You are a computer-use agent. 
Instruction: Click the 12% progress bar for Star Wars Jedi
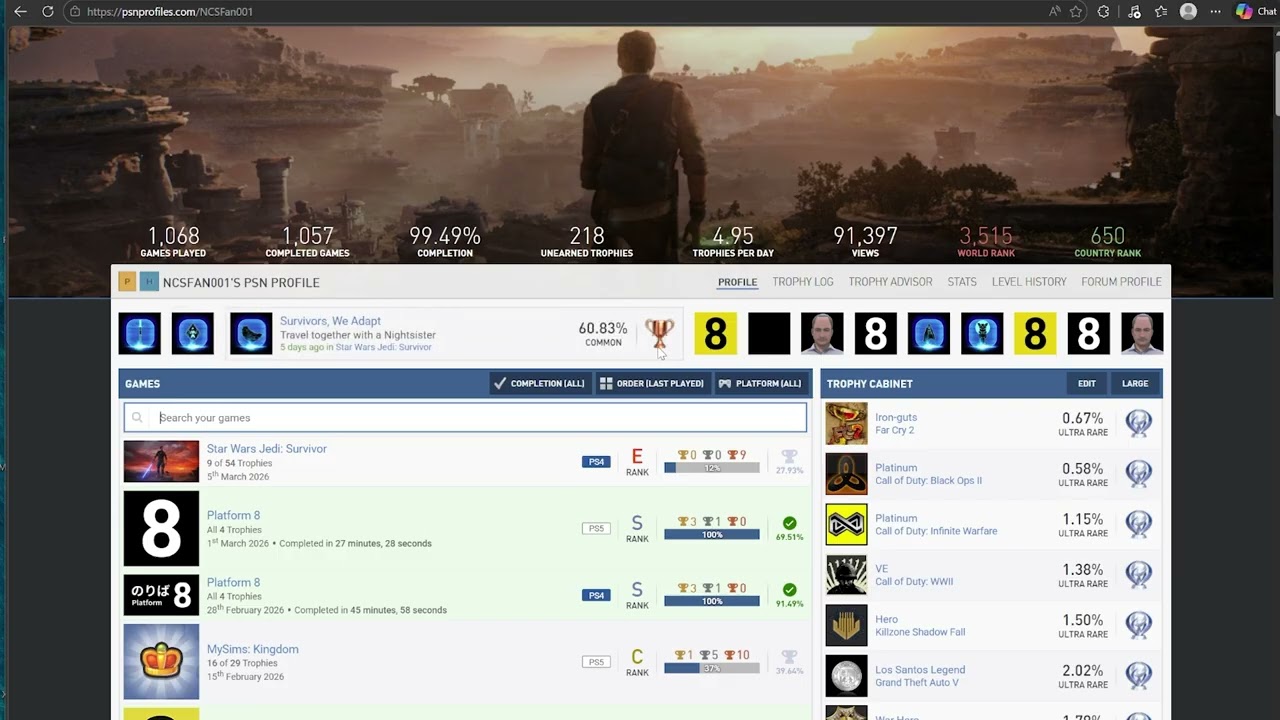point(712,468)
